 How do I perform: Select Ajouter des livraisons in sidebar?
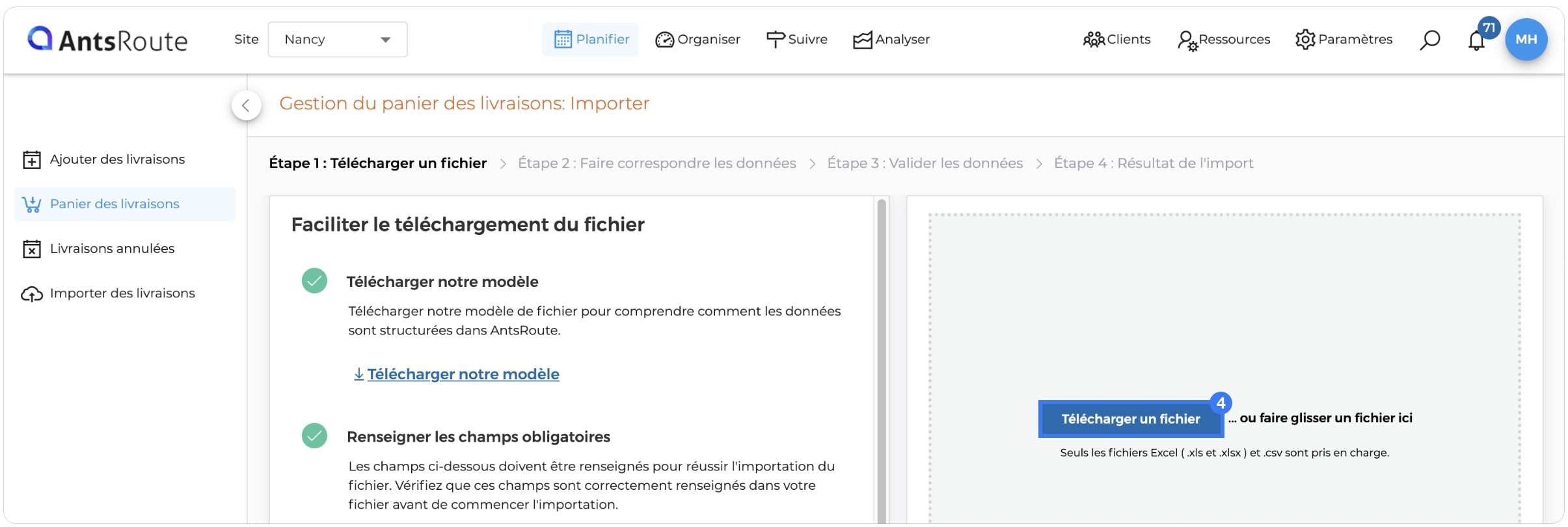tap(104, 159)
